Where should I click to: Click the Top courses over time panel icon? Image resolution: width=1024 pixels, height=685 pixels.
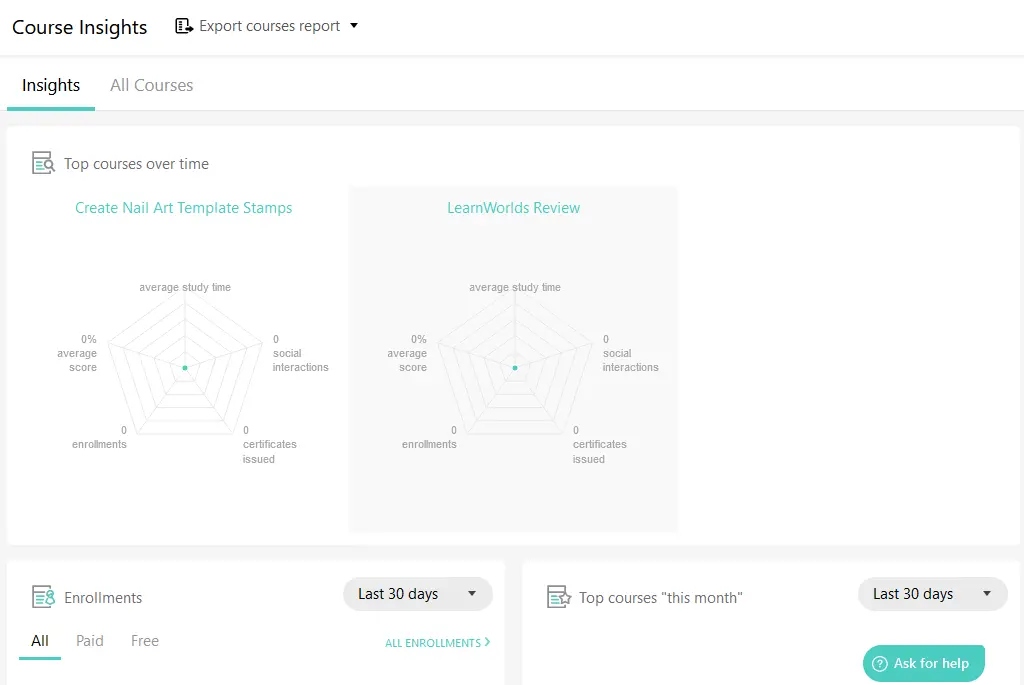point(40,162)
